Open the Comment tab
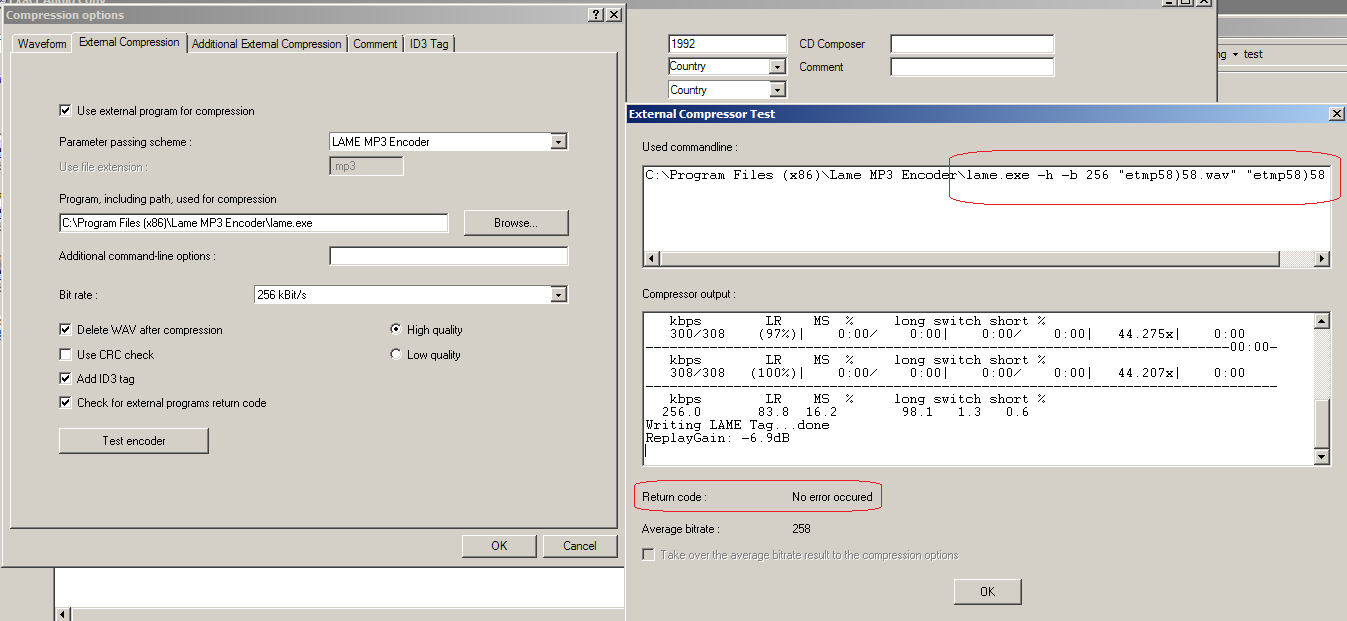This screenshot has height=621, width=1347. point(375,44)
